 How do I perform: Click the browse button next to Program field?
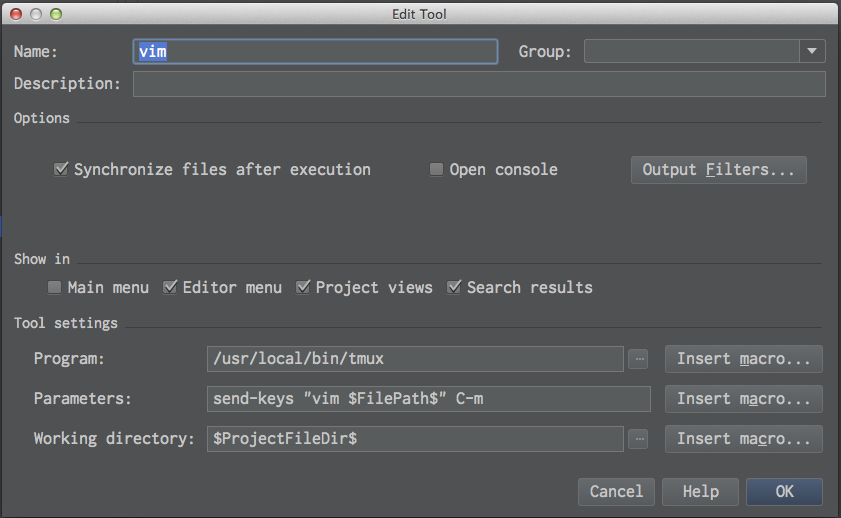pyautogui.click(x=639, y=359)
